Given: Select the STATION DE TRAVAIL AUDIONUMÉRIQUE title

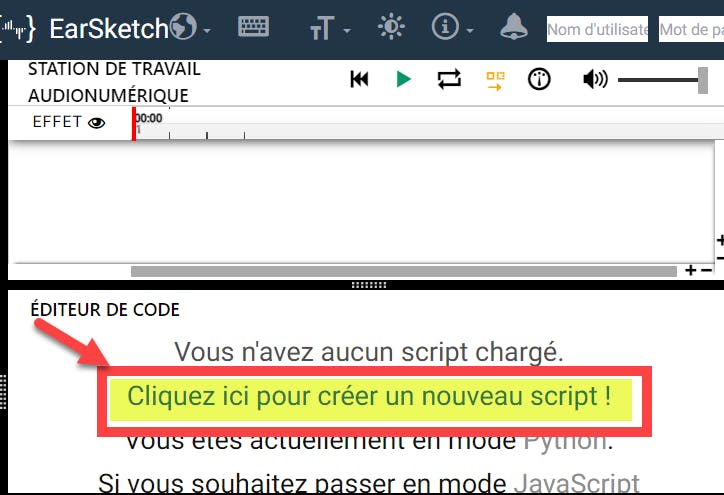Looking at the screenshot, I should pyautogui.click(x=114, y=82).
